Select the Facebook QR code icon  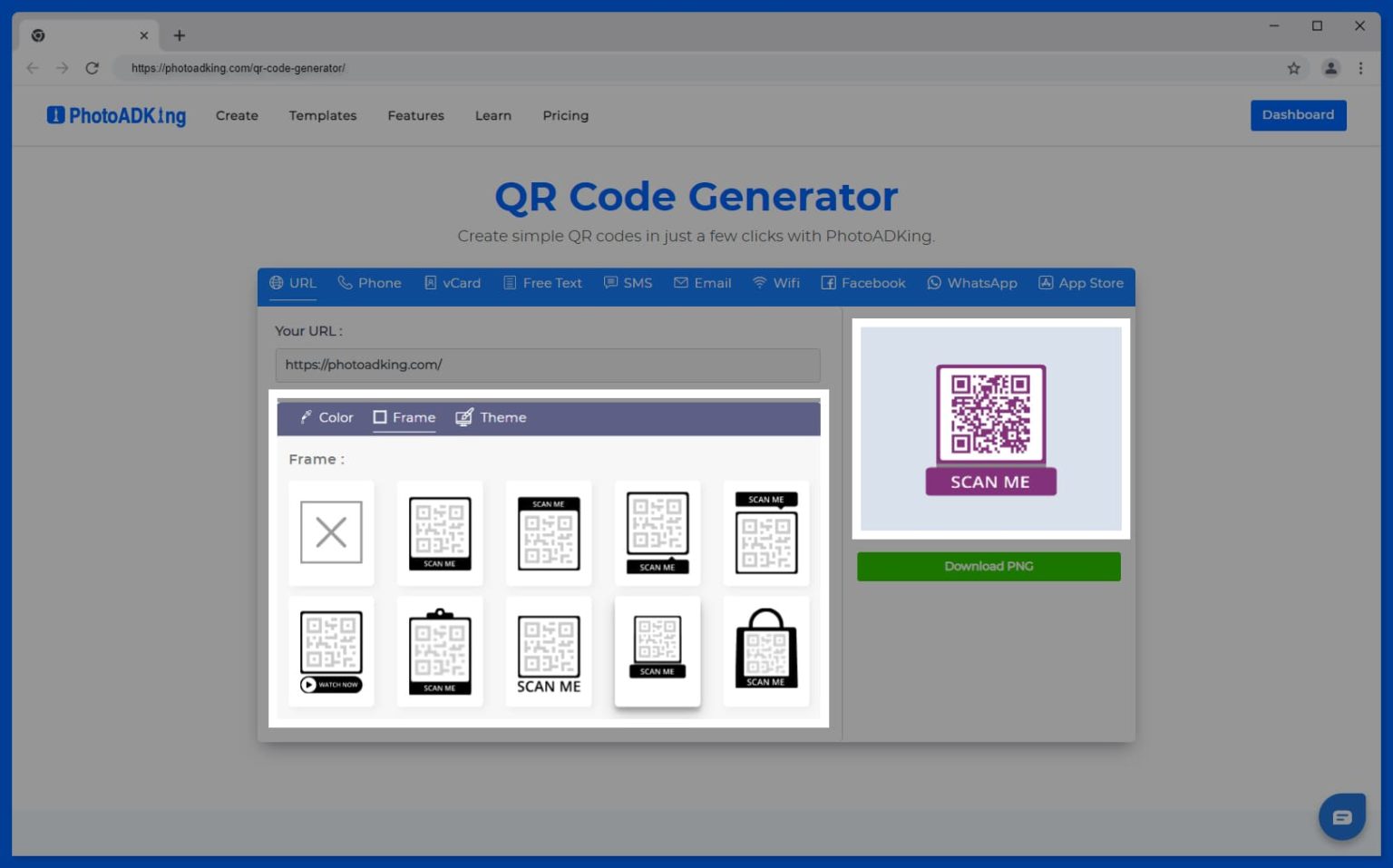pos(829,283)
